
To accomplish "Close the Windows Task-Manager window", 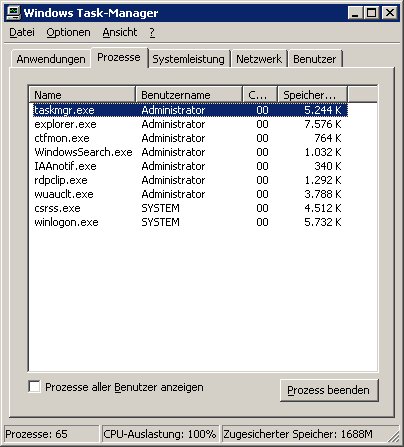I will click(389, 13).
